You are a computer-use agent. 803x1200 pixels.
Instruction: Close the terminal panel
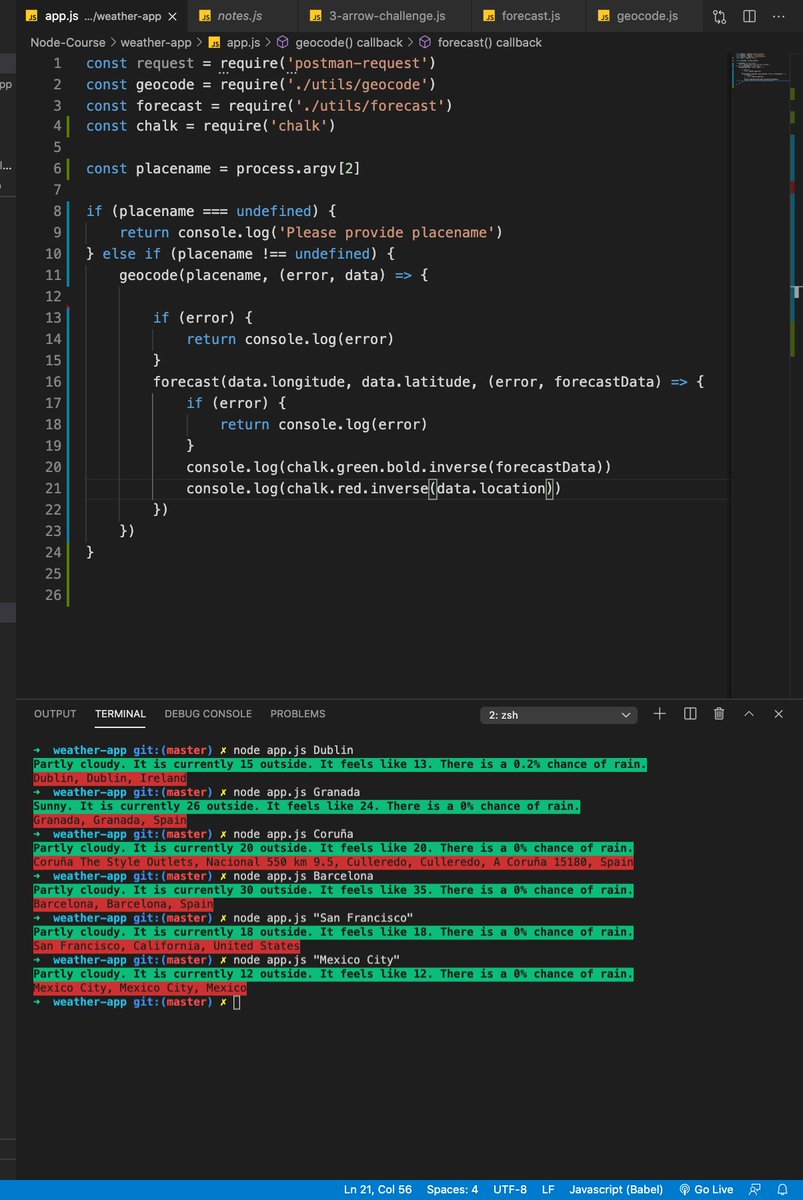(x=779, y=714)
